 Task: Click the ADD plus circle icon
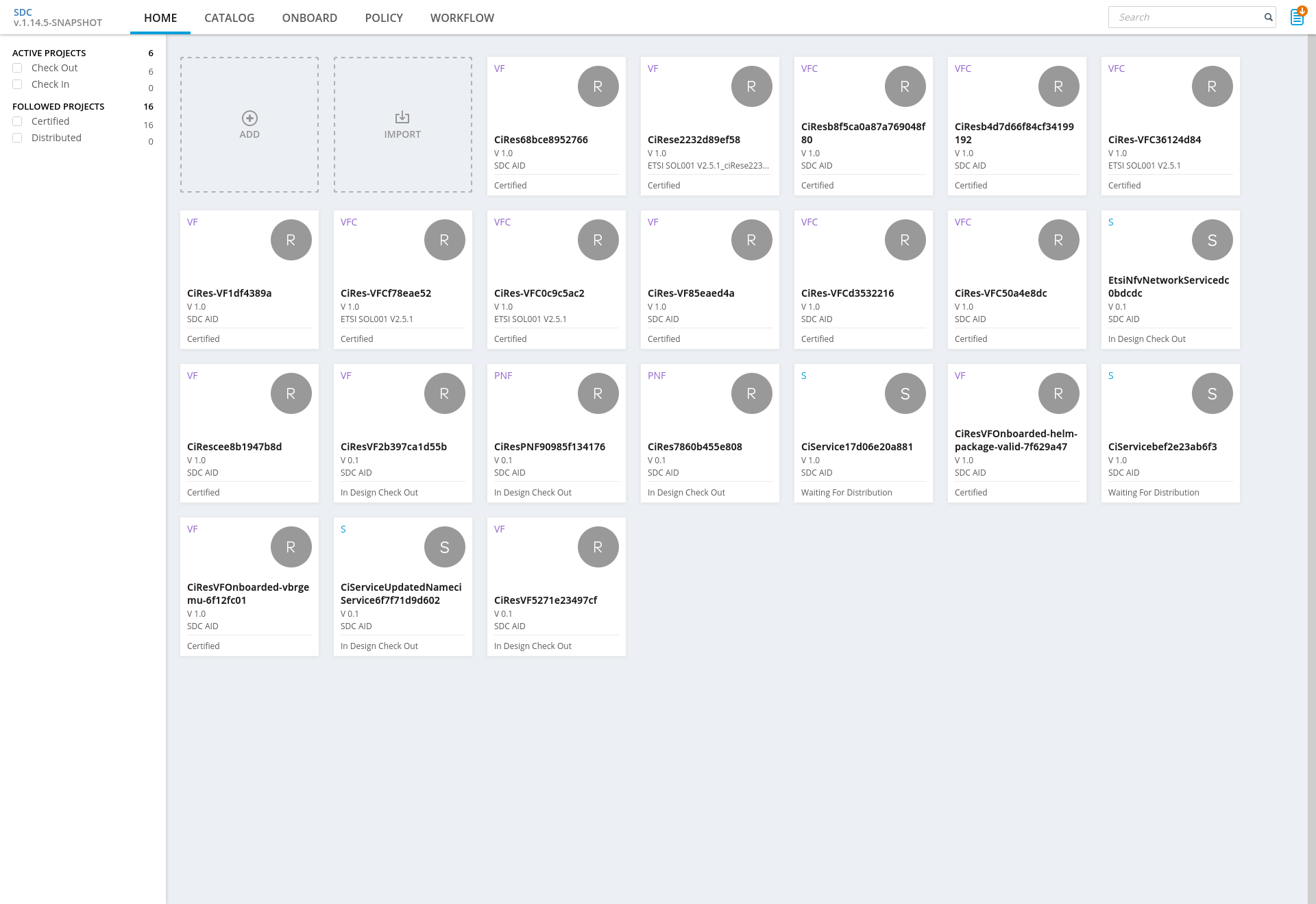[249, 118]
